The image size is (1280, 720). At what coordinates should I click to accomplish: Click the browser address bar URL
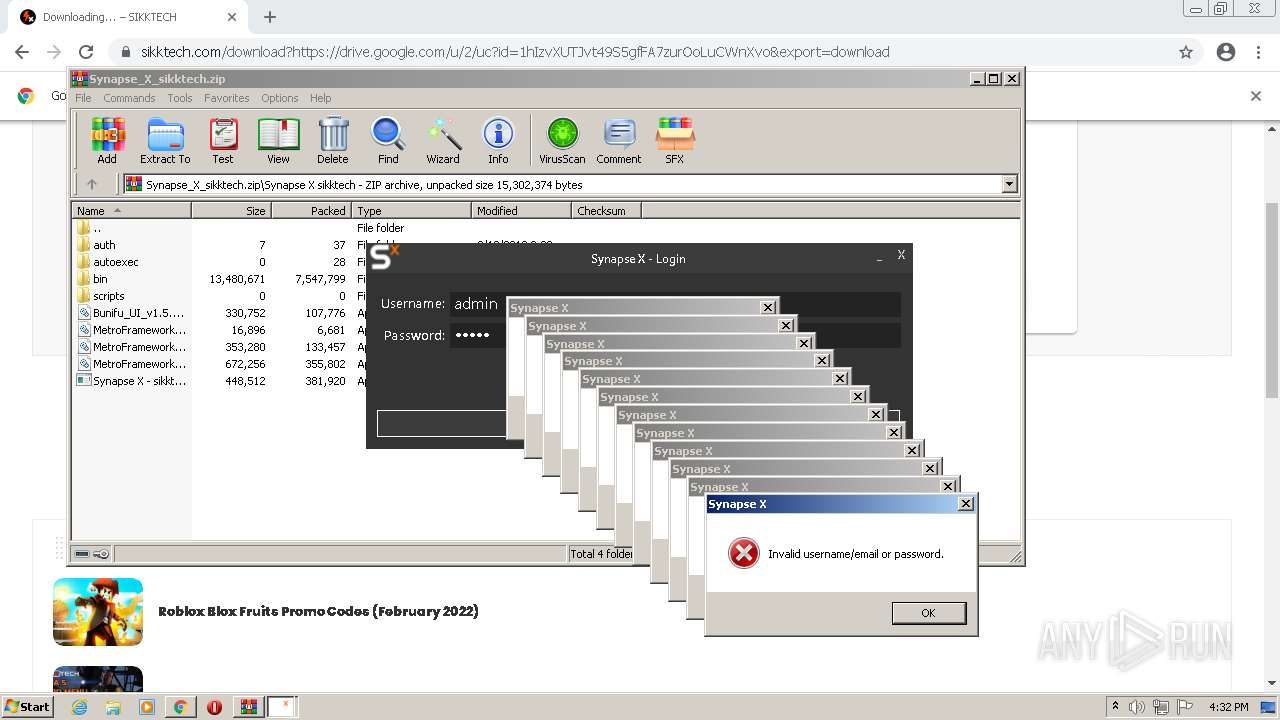click(515, 52)
